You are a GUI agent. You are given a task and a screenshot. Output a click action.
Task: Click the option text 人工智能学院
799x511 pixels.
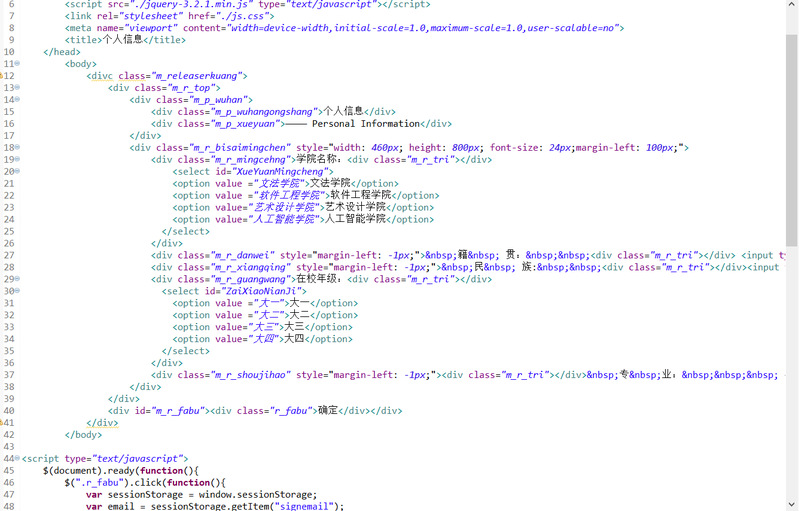click(356, 219)
